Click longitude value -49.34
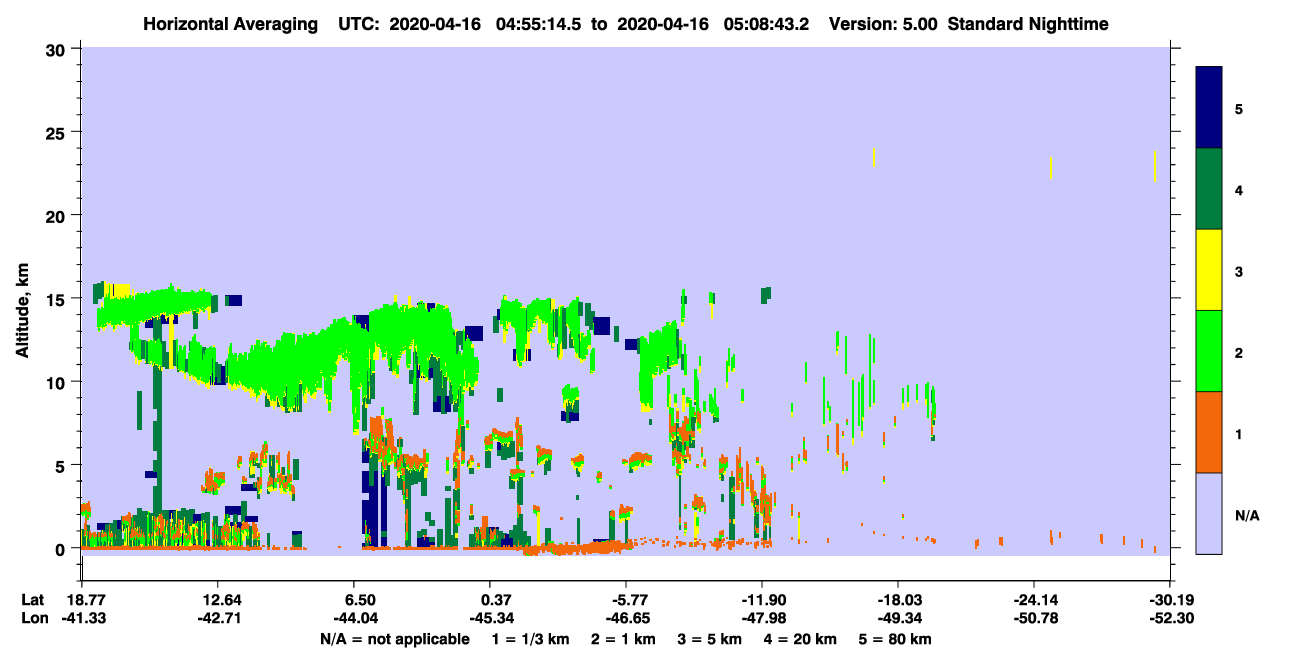 point(898,618)
